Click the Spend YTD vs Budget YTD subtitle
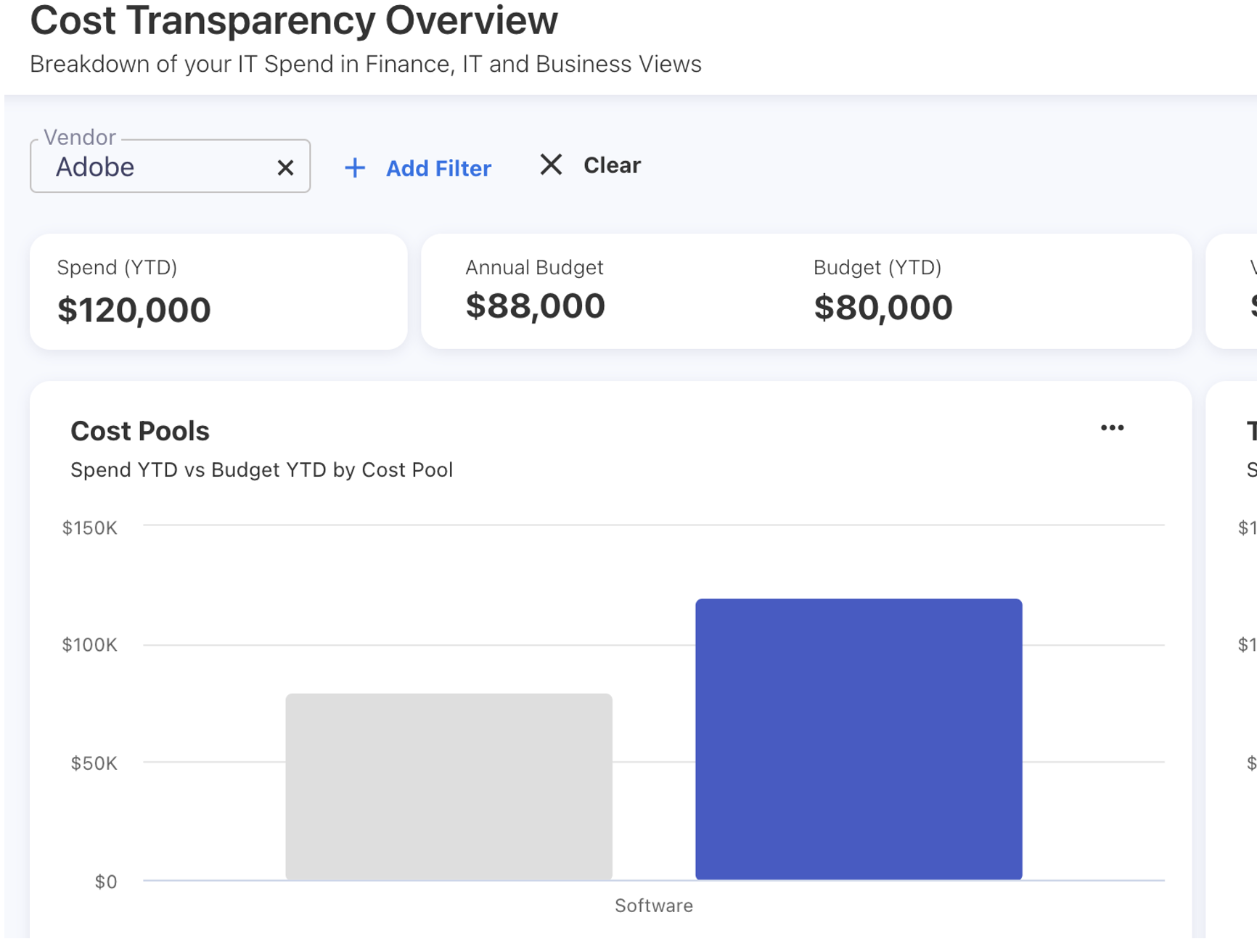 click(x=261, y=470)
